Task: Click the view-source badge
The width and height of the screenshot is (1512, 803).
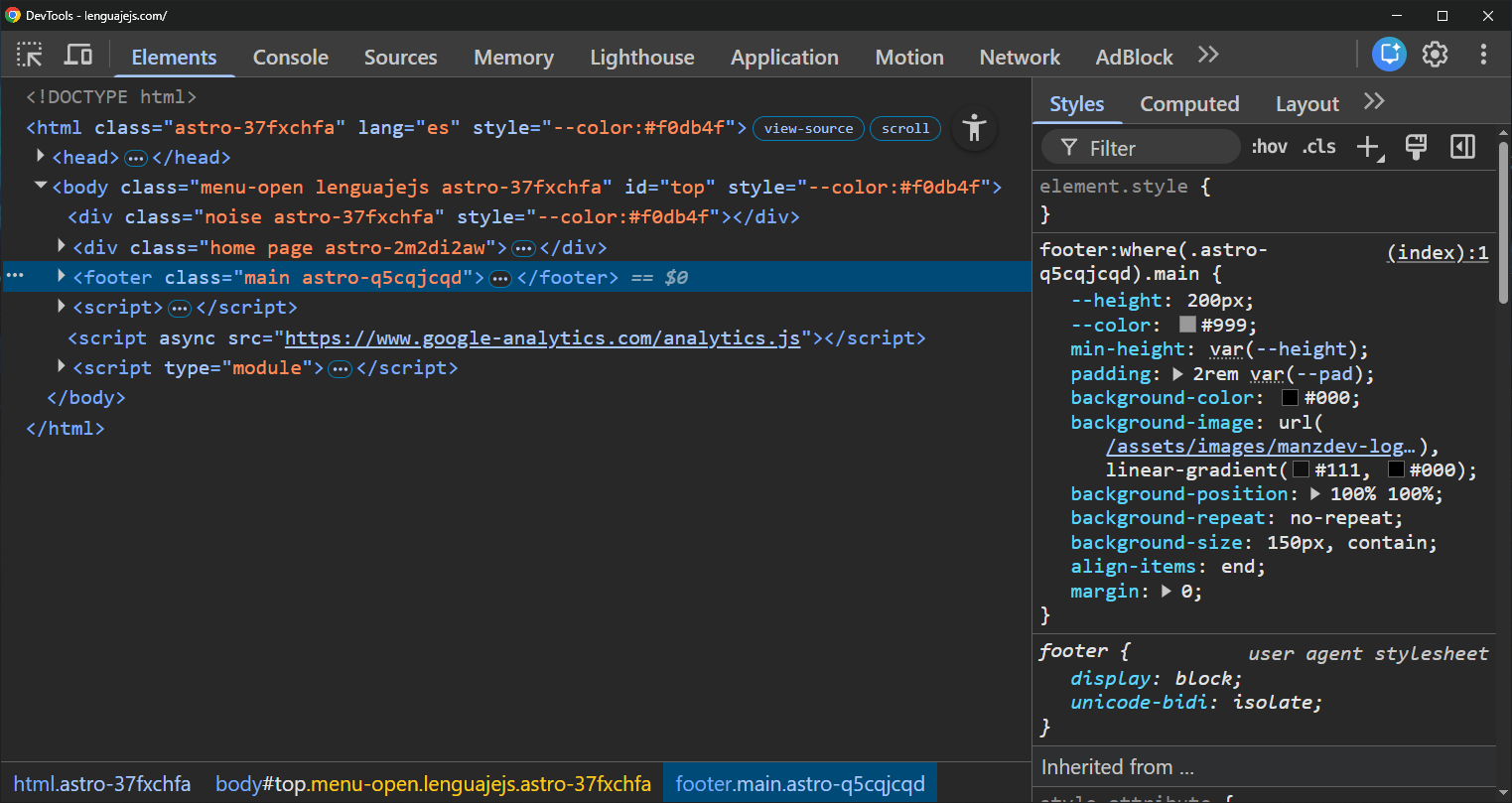Action: [808, 128]
